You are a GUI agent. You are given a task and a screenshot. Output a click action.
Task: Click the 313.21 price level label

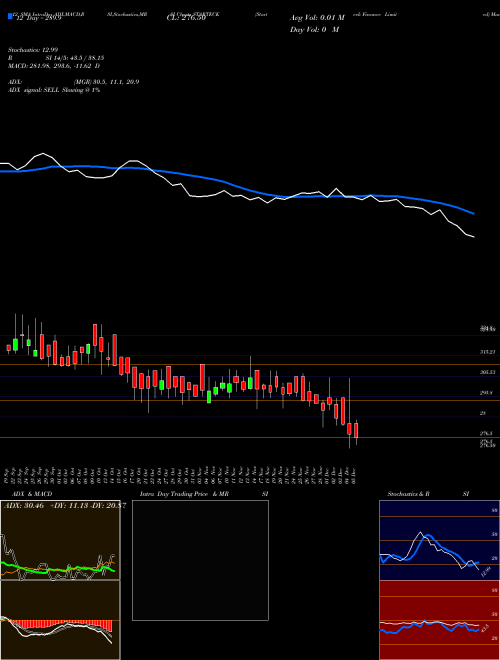tap(489, 352)
